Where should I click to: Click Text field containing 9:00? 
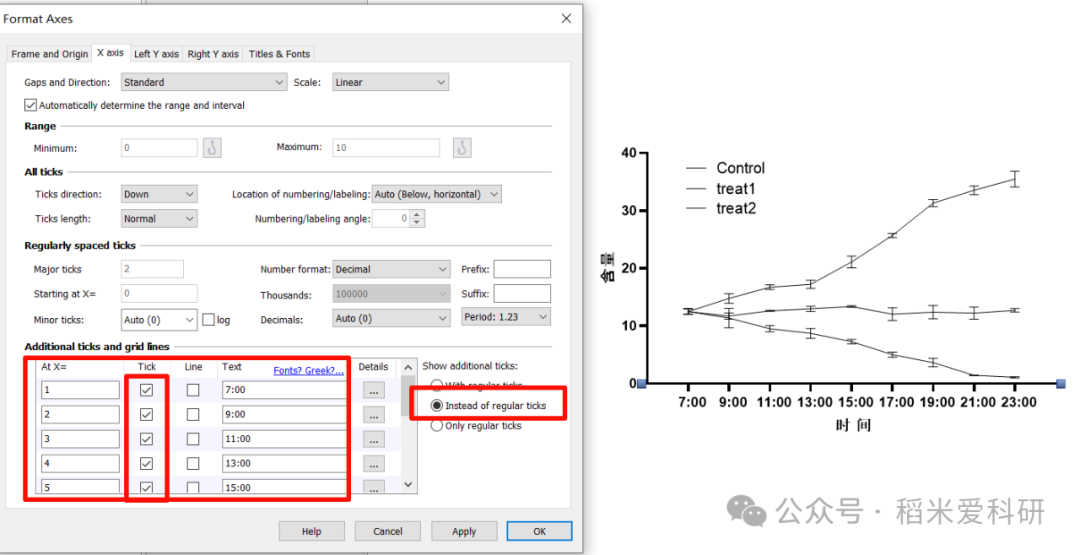284,415
